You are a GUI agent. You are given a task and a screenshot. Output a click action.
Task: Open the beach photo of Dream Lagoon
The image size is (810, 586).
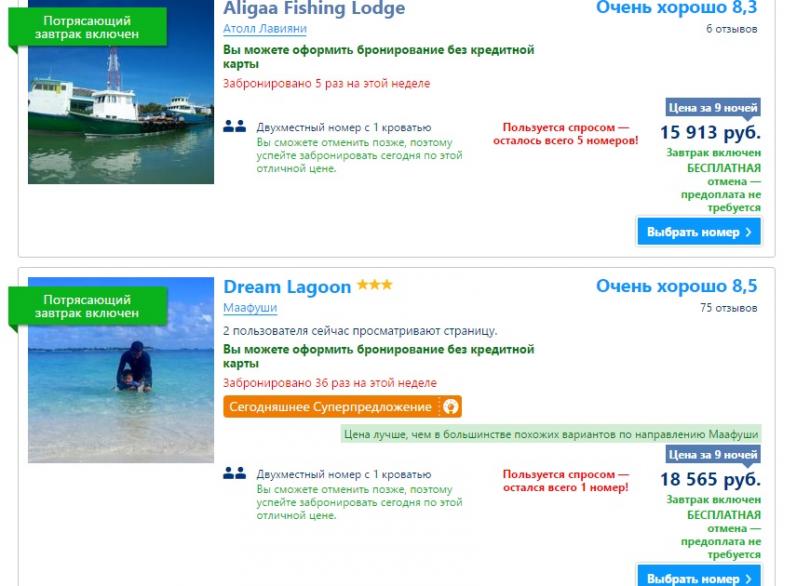coord(121,370)
